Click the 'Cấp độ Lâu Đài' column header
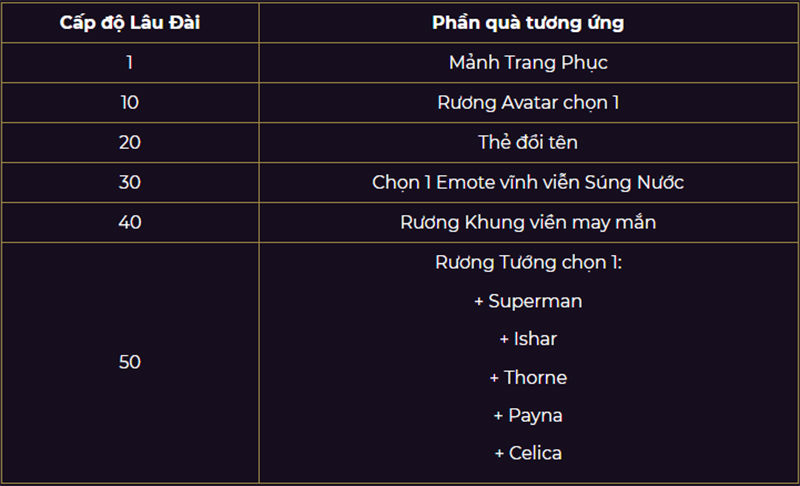This screenshot has height=486, width=800. click(130, 23)
